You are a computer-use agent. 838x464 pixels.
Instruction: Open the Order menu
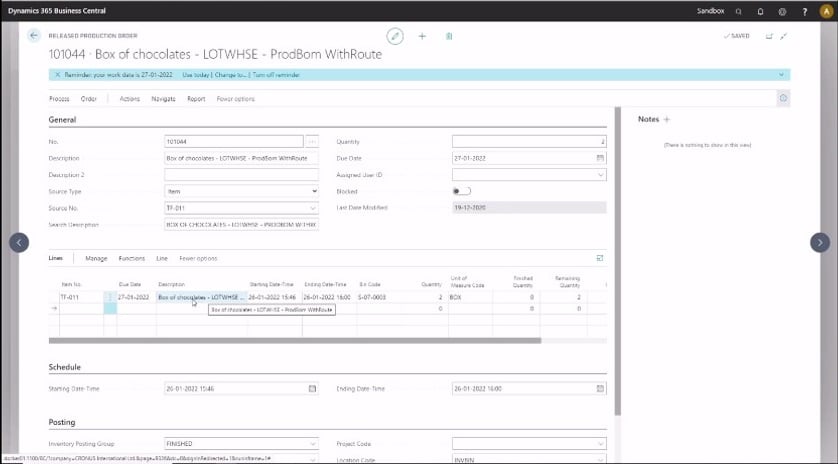pos(89,99)
